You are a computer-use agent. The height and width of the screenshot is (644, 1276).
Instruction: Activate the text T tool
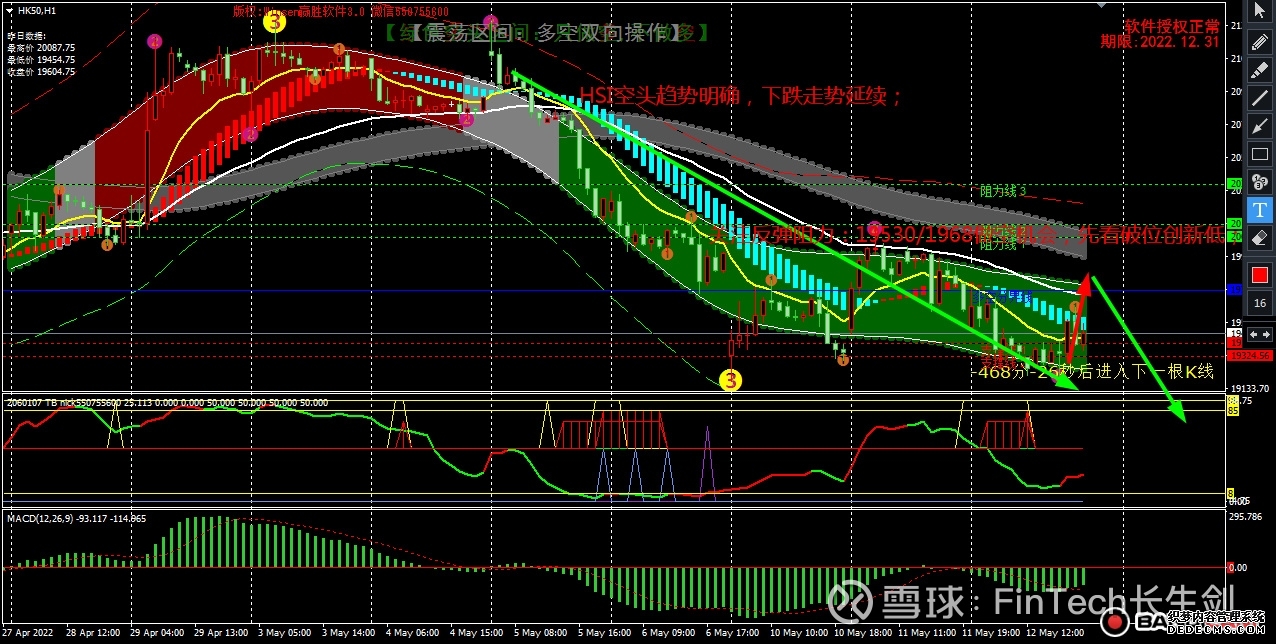[x=1260, y=211]
